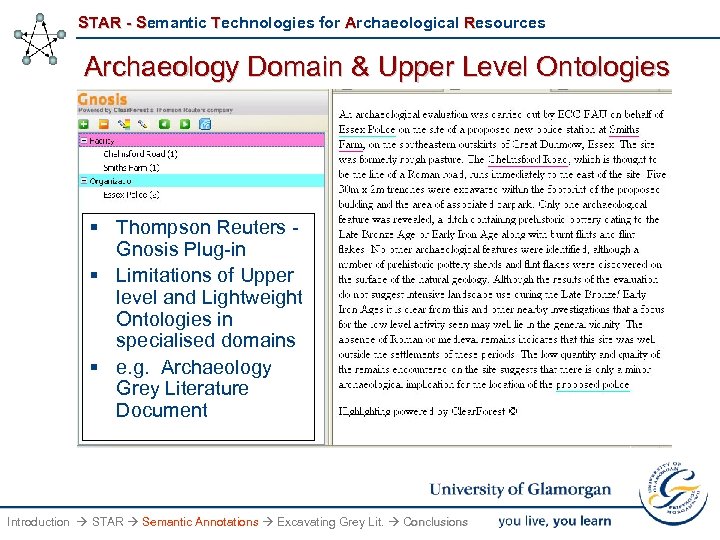Screen dimensions: 720x540
Task: Click the University of Glamorgan crest
Action: tap(674, 492)
